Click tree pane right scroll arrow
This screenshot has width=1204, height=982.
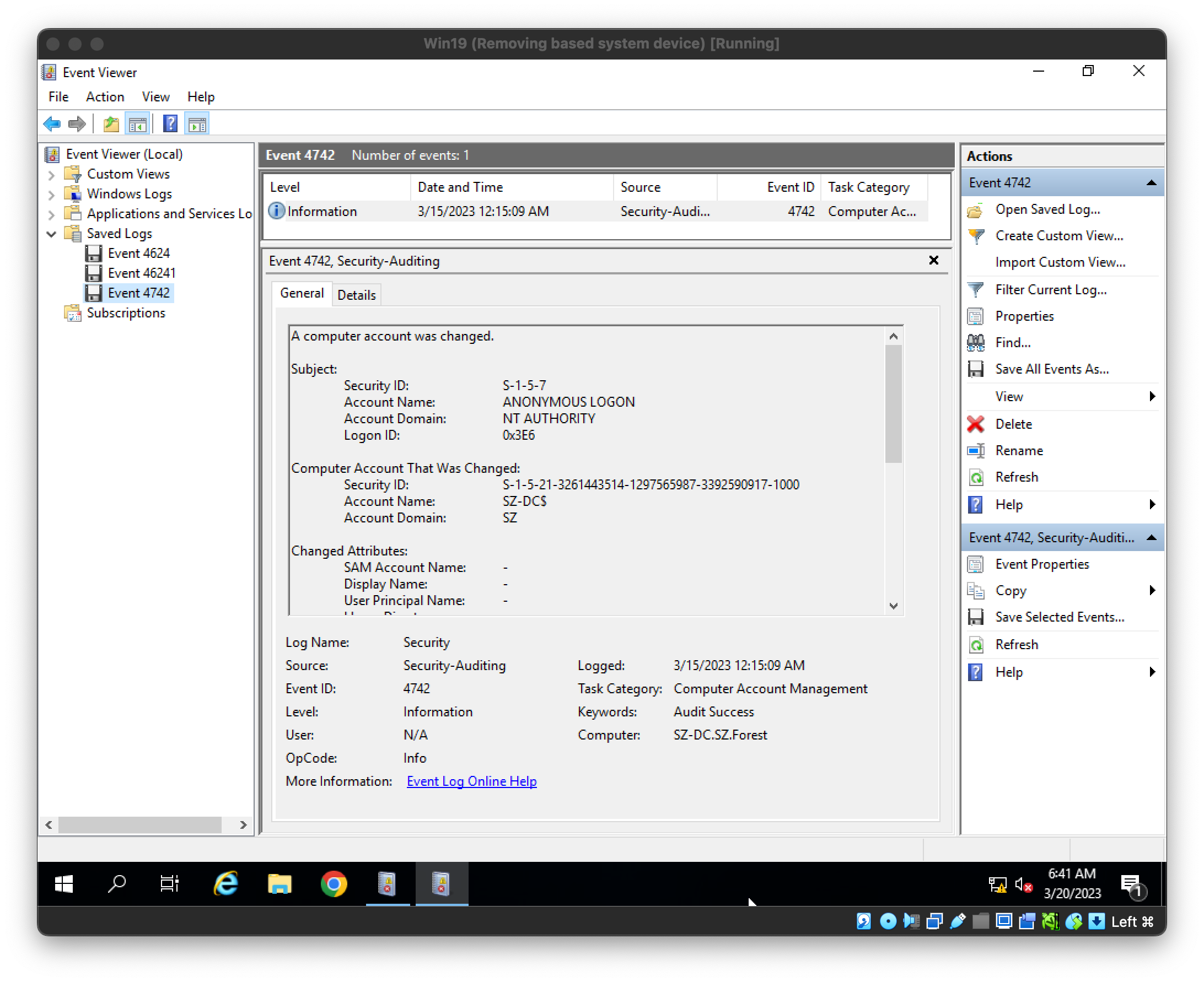(x=243, y=825)
